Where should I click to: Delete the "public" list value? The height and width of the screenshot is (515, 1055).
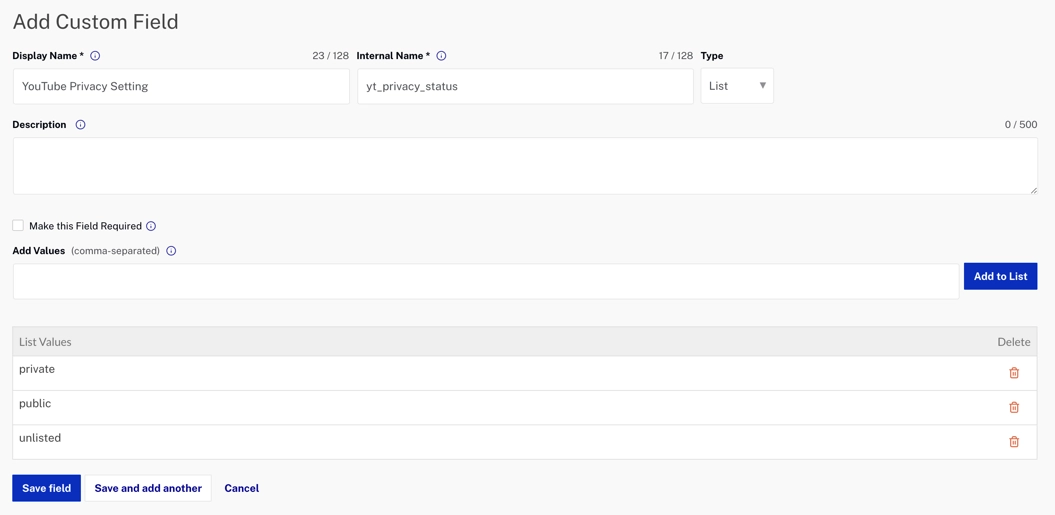pos(1013,407)
